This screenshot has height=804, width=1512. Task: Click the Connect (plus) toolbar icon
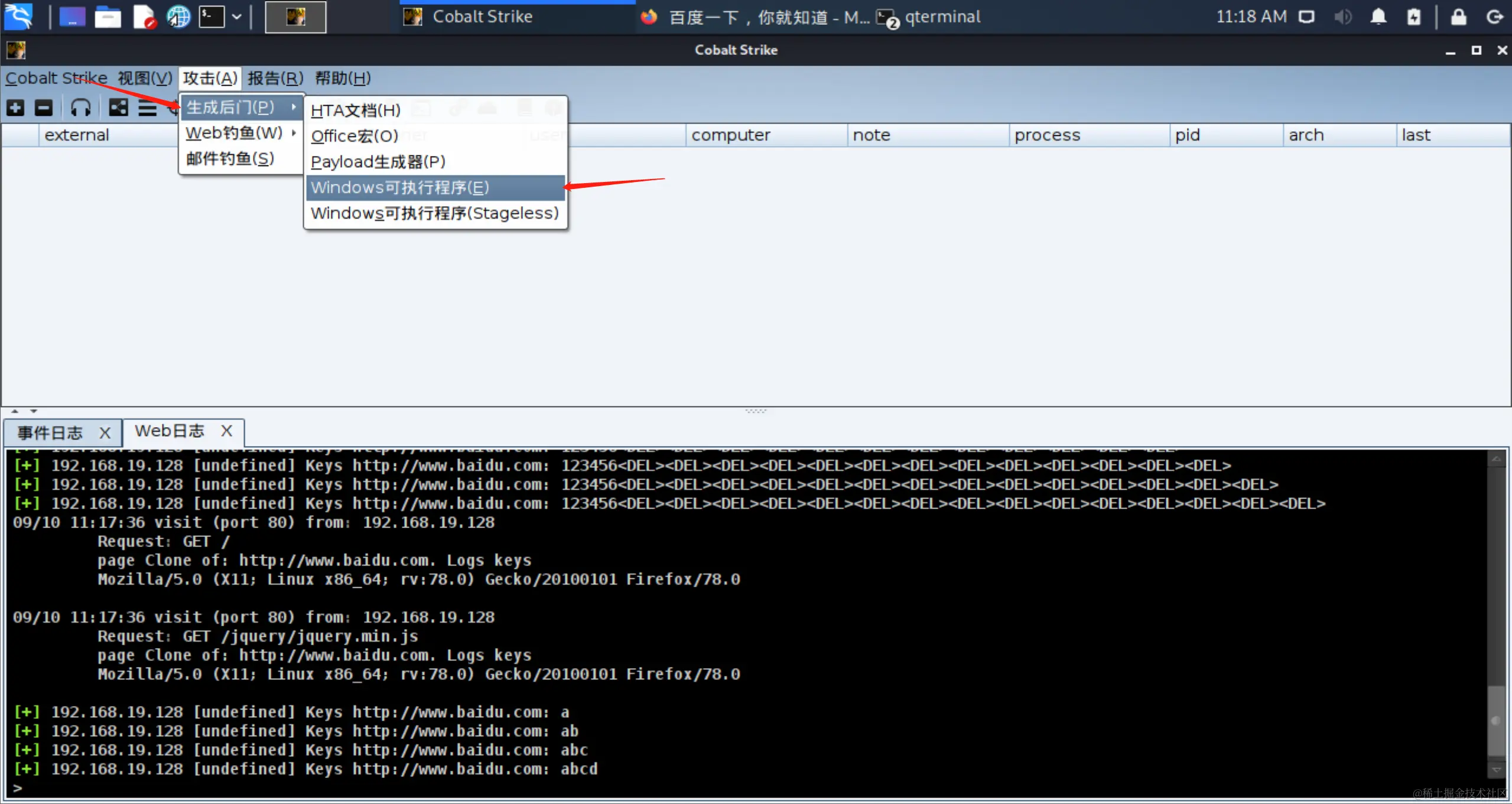(x=15, y=108)
